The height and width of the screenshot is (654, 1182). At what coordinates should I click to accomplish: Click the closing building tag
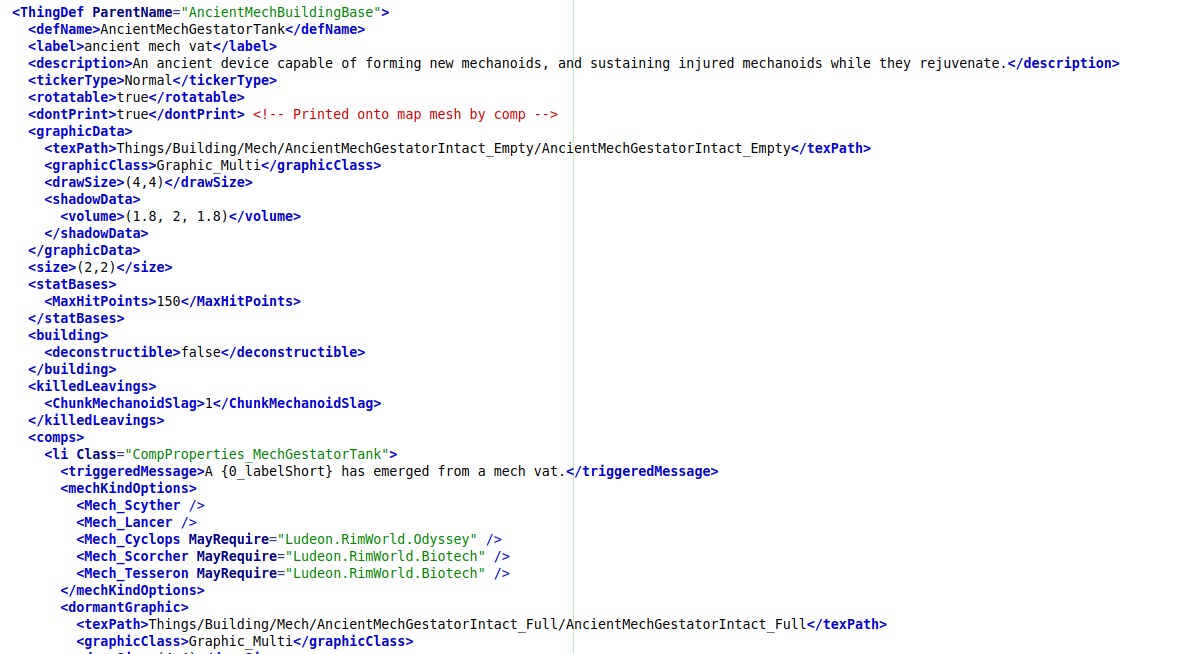72,369
